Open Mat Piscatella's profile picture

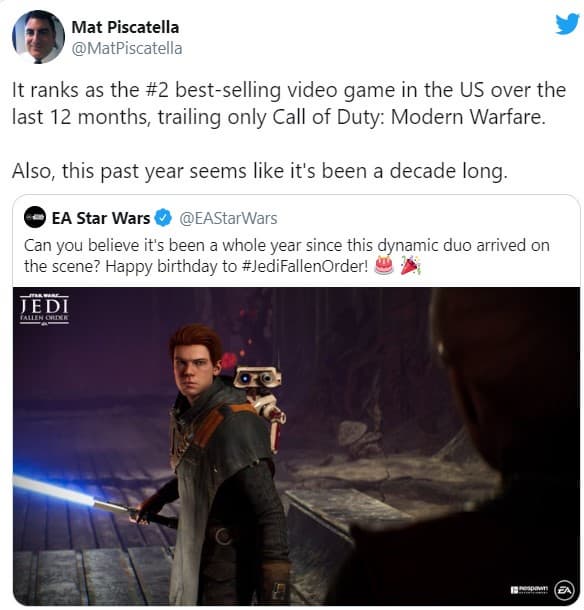point(38,37)
